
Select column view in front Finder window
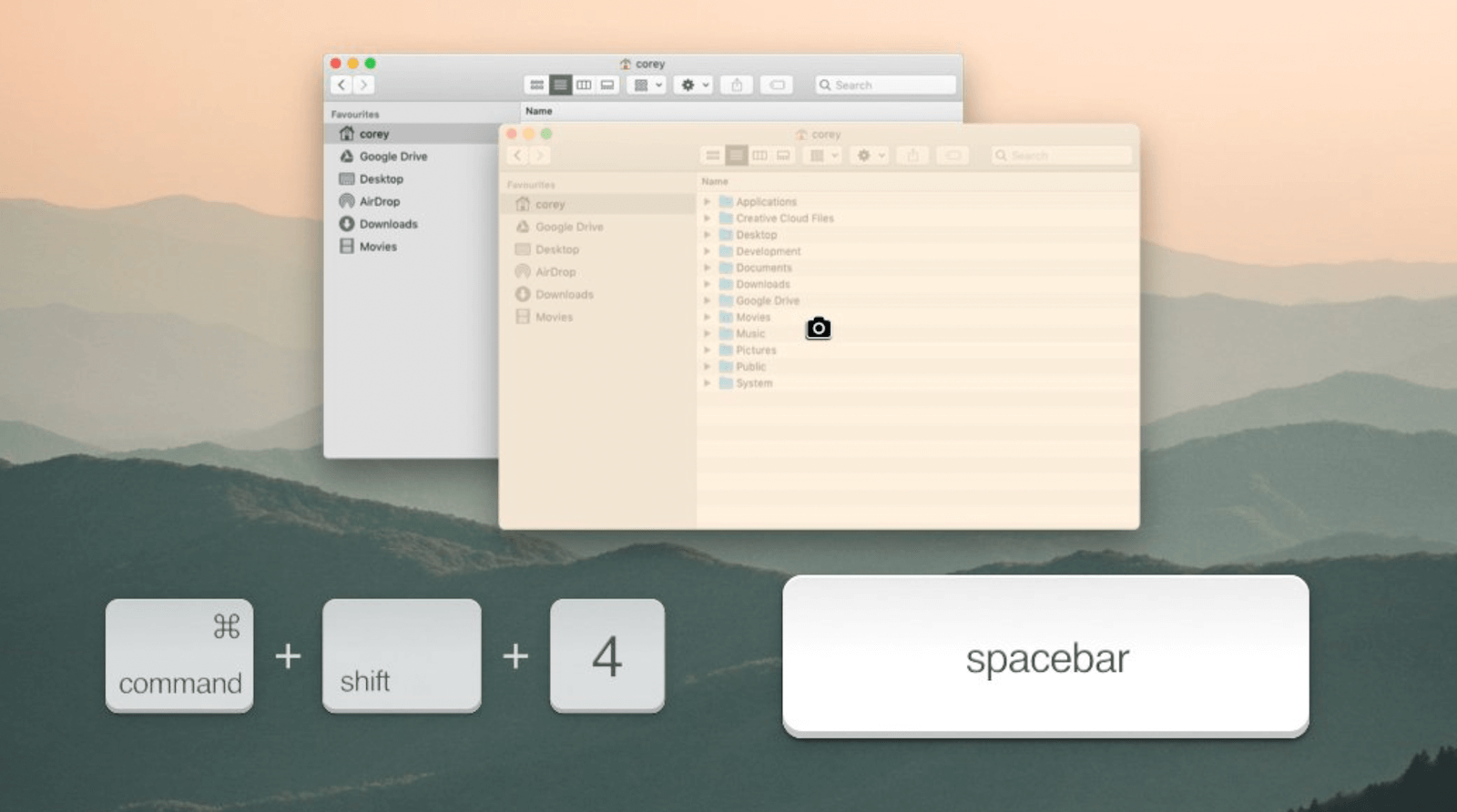click(x=759, y=156)
